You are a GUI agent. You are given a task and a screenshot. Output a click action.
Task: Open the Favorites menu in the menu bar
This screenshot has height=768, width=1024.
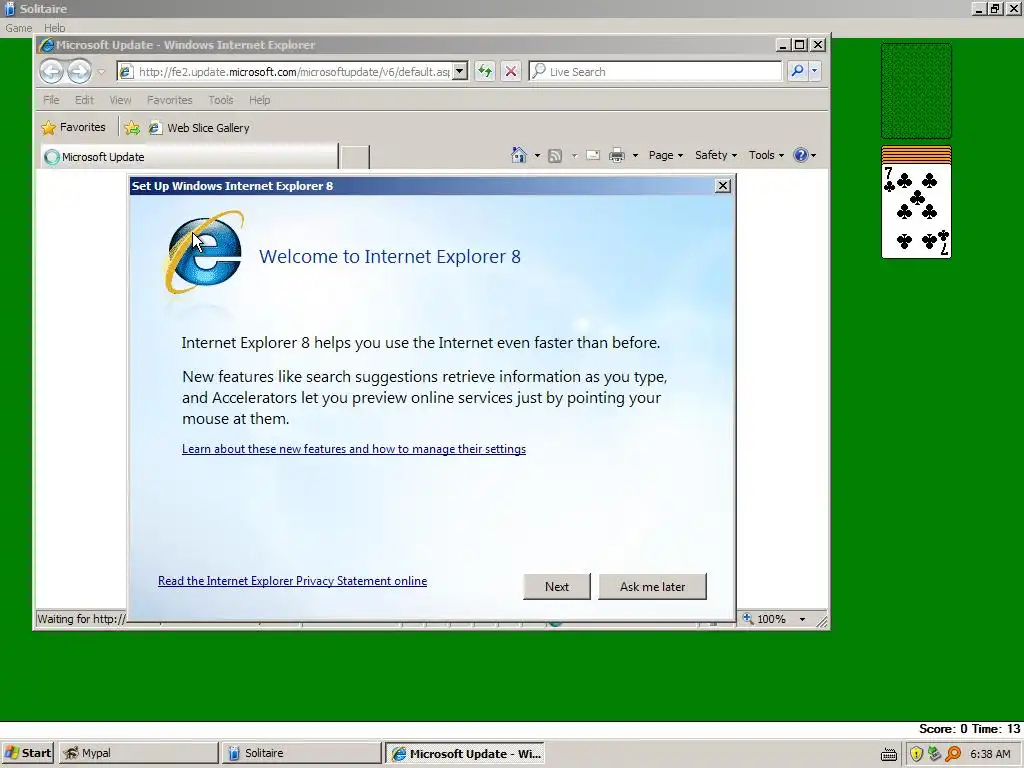[170, 100]
